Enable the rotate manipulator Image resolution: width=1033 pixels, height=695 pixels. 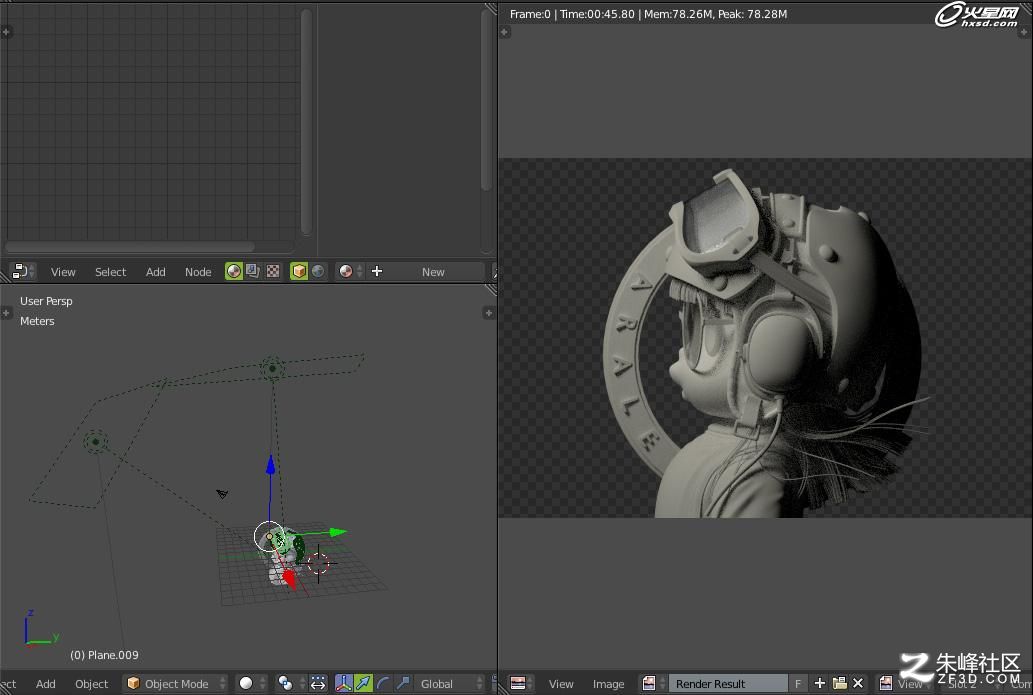click(383, 684)
